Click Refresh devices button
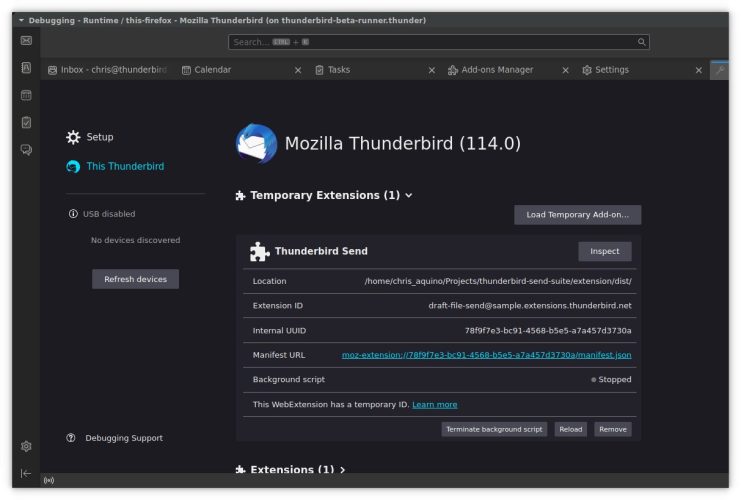 tap(136, 279)
